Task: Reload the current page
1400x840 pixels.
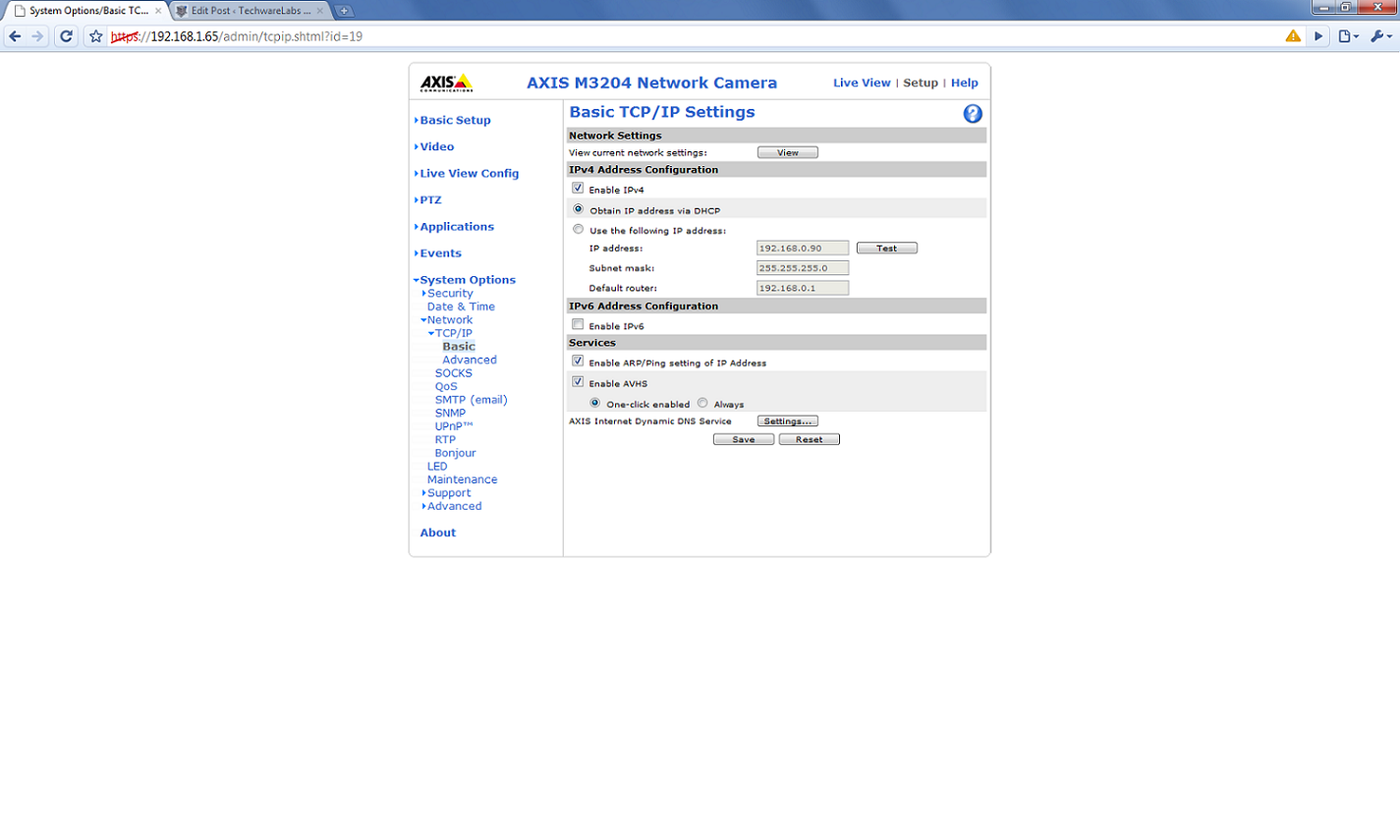Action: click(x=66, y=36)
